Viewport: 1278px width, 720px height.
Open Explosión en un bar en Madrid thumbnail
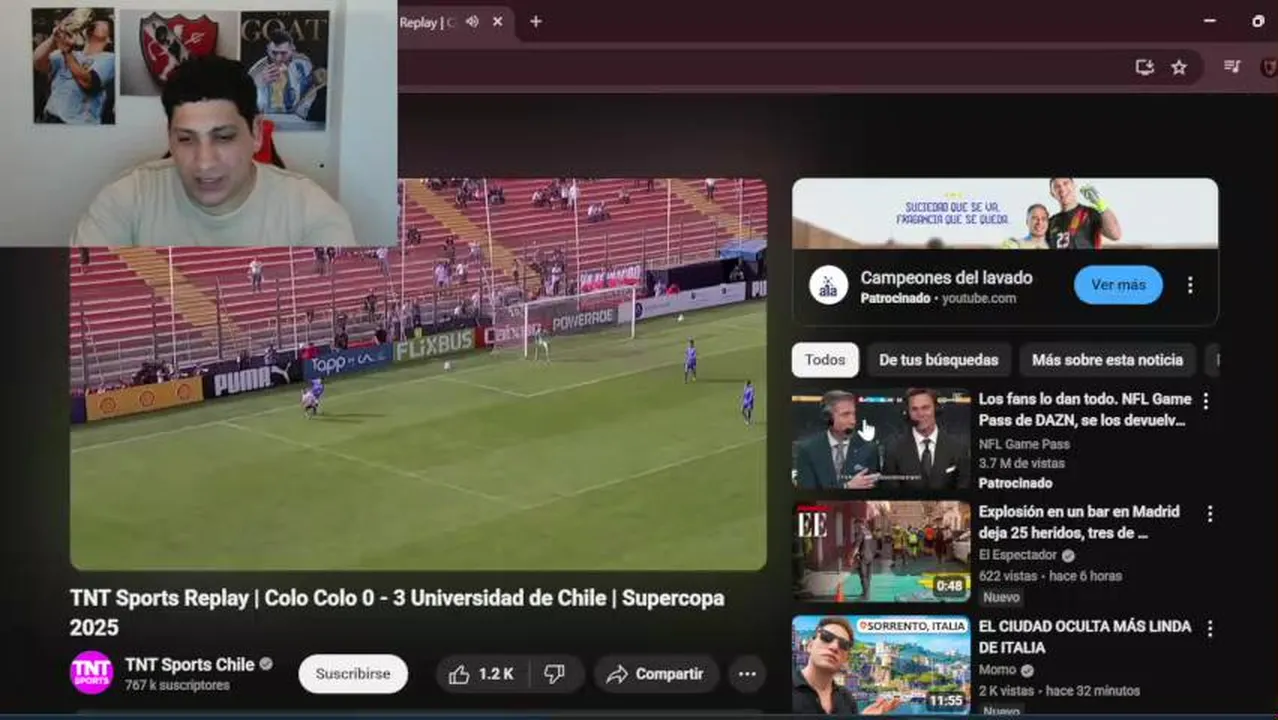(x=881, y=551)
